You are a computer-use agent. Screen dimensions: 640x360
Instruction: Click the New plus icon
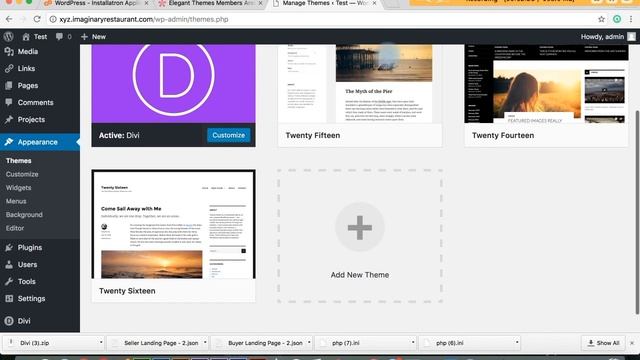tap(84, 37)
